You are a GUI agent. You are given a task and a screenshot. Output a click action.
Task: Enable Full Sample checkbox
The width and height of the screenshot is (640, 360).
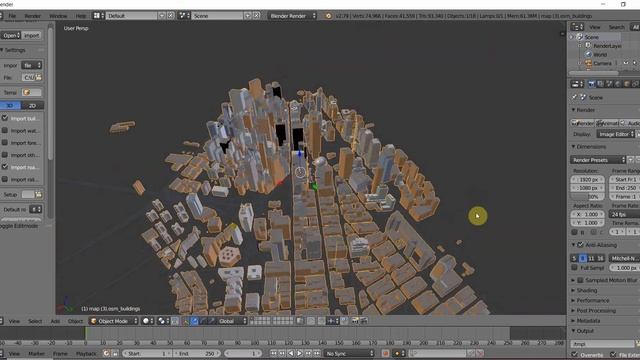pyautogui.click(x=574, y=268)
